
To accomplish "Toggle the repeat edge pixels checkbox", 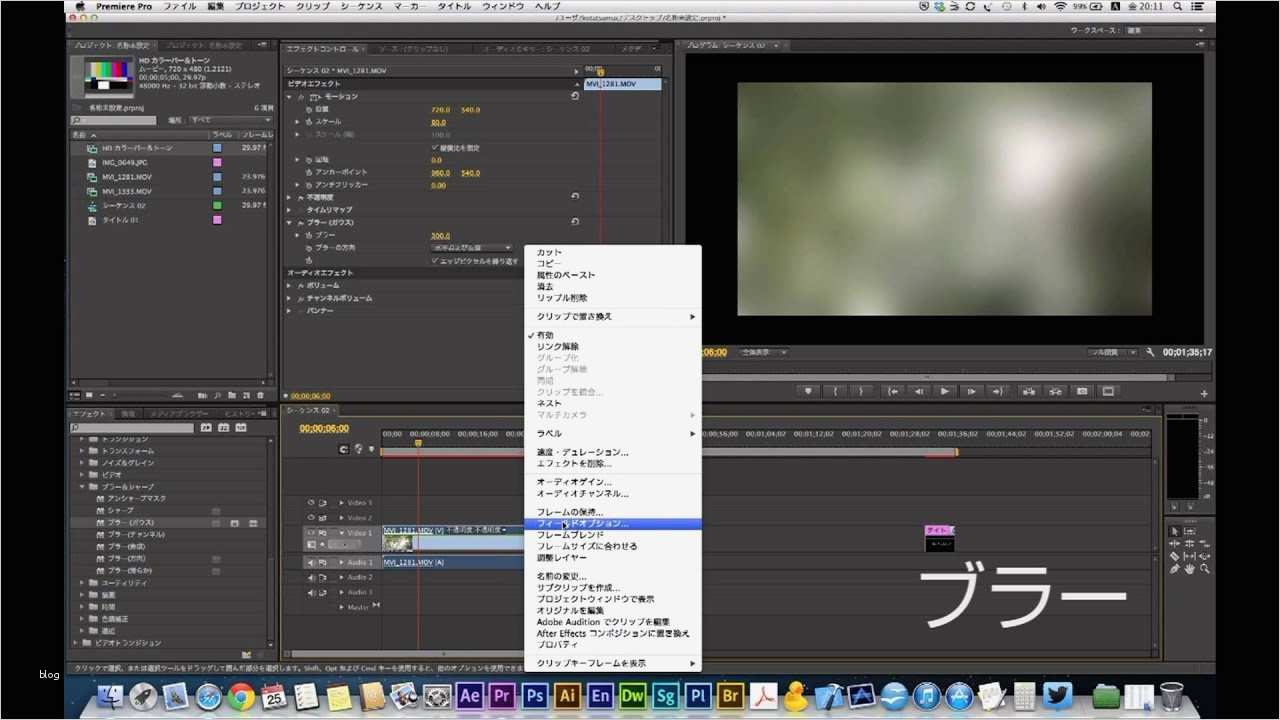I will (434, 260).
